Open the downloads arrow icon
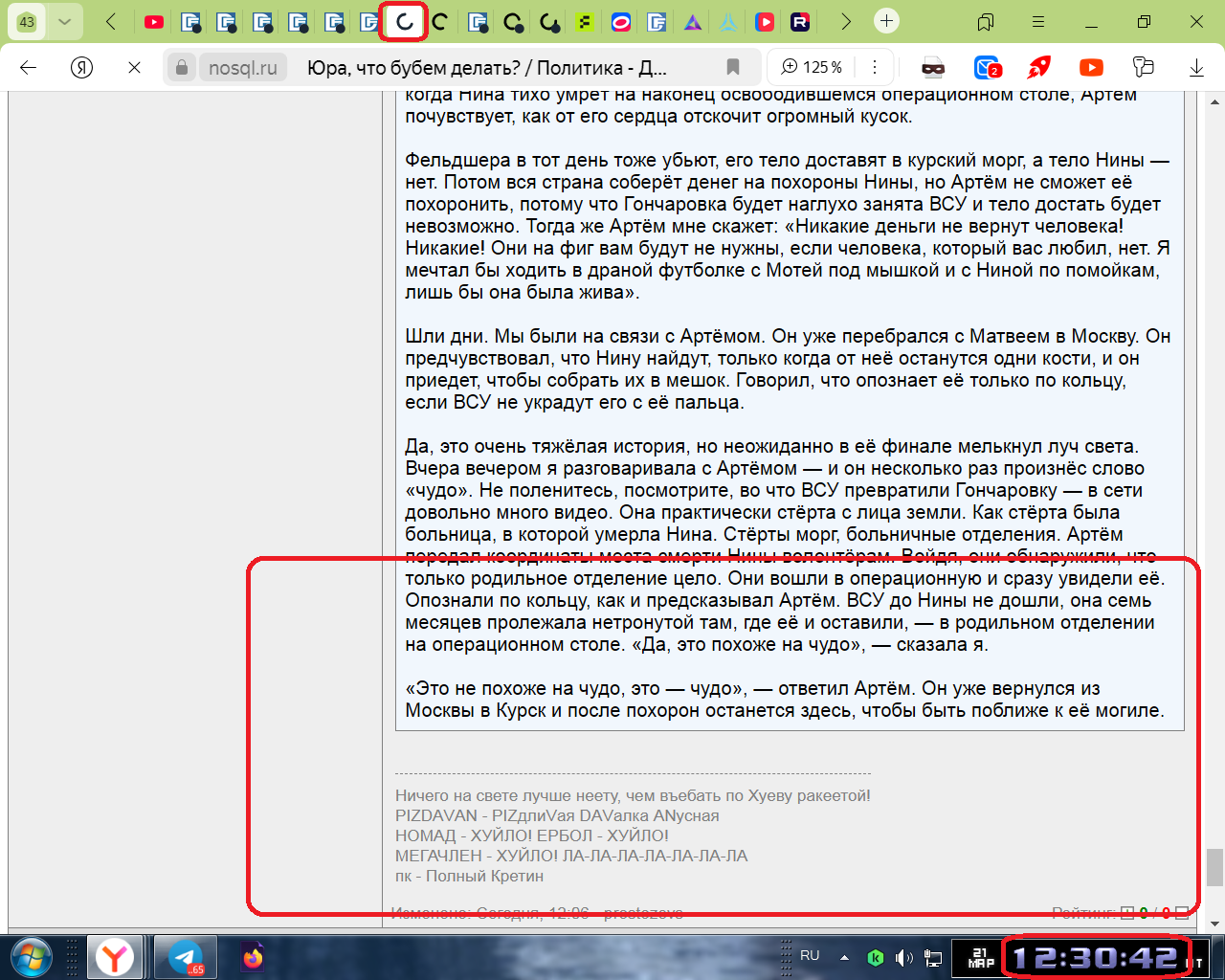Viewport: 1225px width, 980px height. point(1196,67)
